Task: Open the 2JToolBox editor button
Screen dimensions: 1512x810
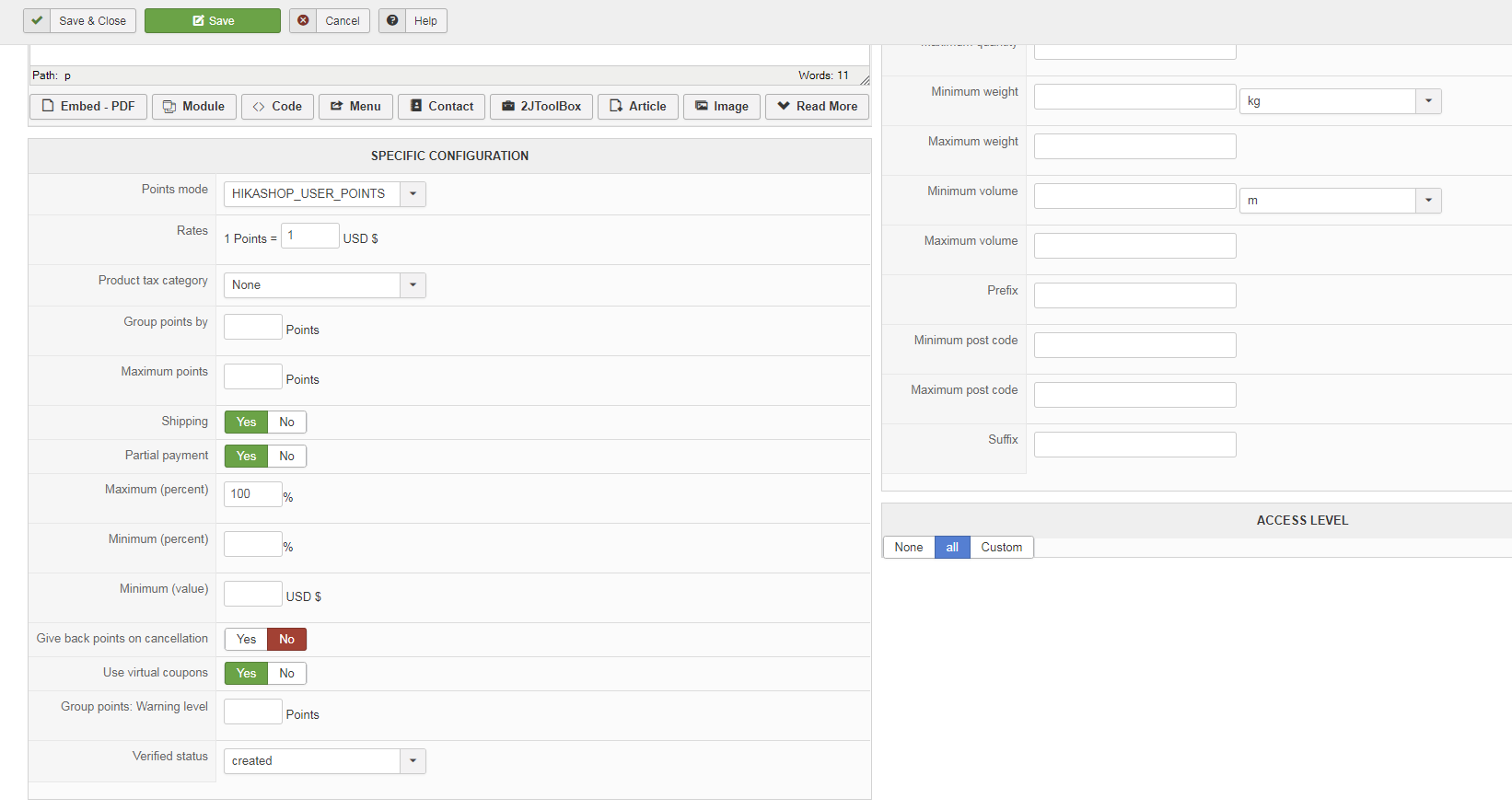Action: [541, 107]
